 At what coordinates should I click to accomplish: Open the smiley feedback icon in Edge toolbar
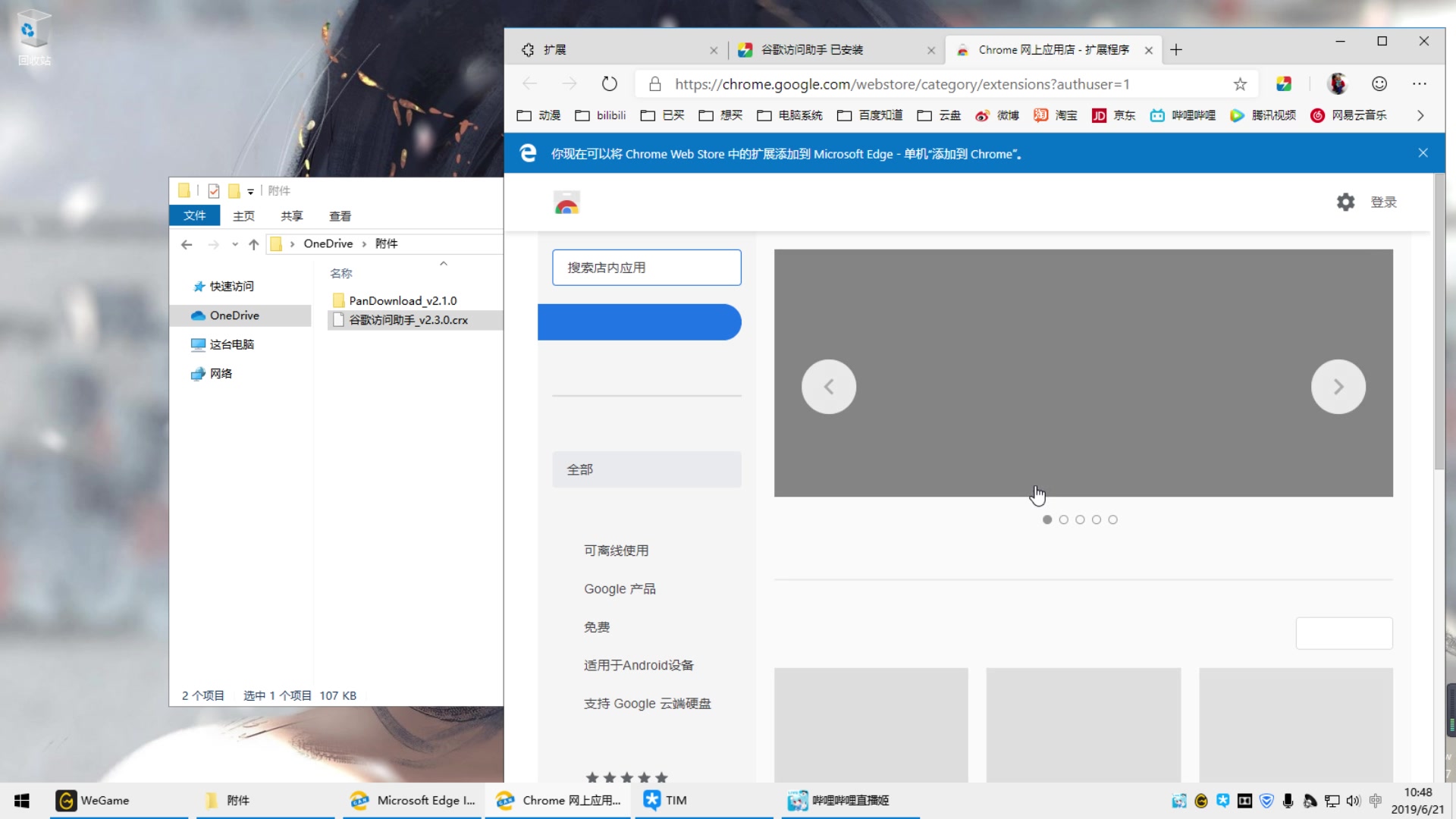tap(1379, 83)
